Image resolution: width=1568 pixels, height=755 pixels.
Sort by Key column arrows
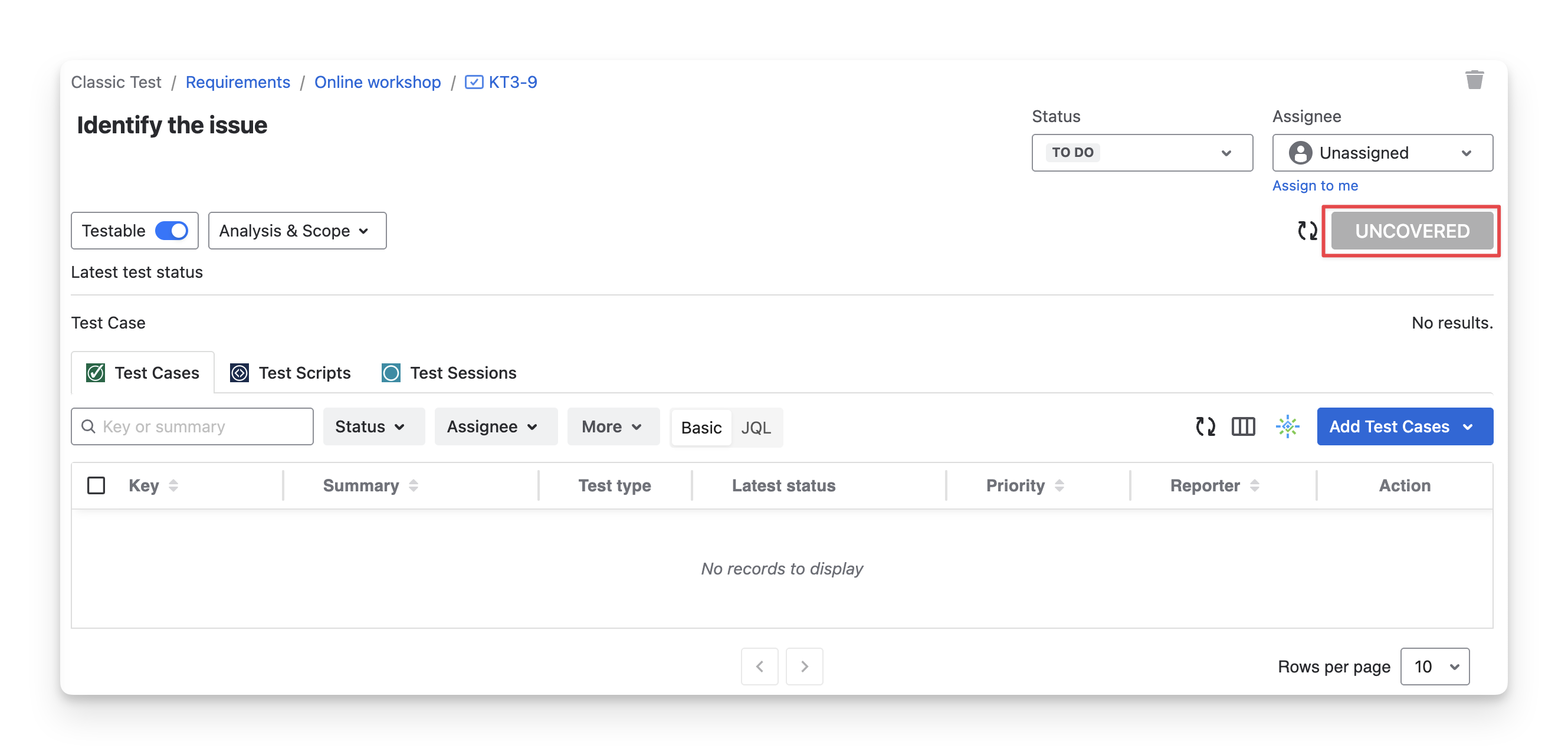(173, 485)
